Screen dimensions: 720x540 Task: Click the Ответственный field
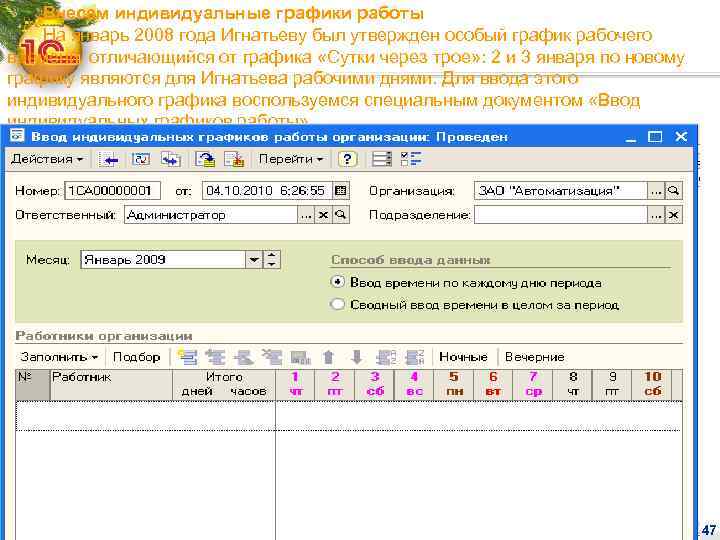click(x=211, y=215)
